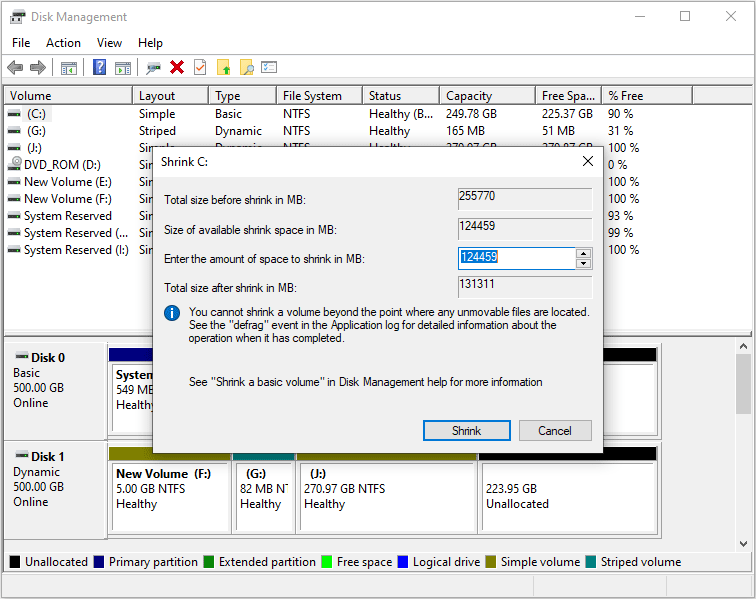Select the System Reserved 549 MB partition block
Viewport: 756px width, 599px height.
[x=133, y=397]
